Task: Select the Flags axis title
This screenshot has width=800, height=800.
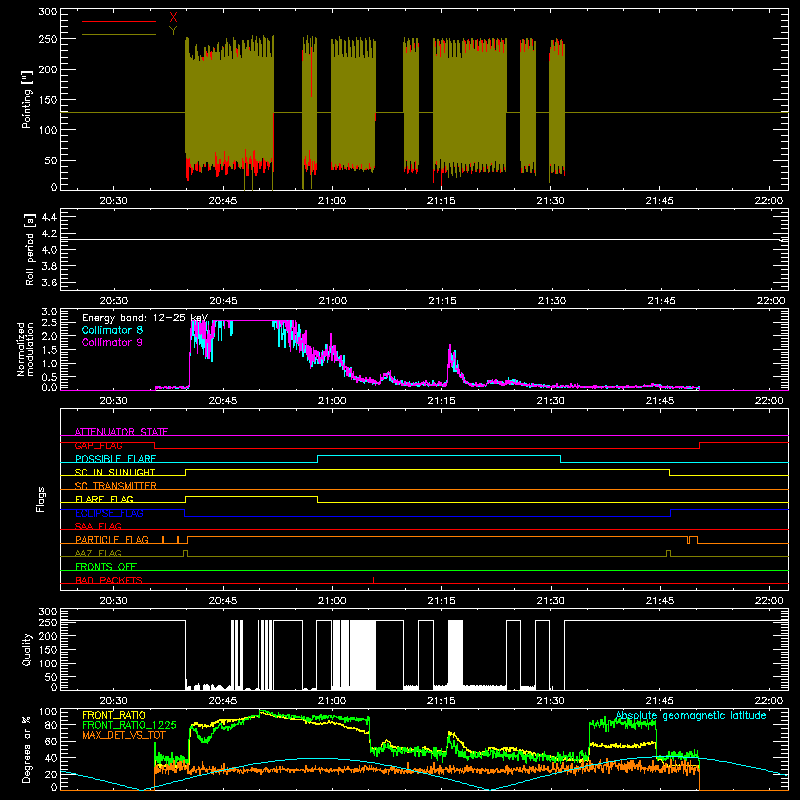Action: click(41, 499)
